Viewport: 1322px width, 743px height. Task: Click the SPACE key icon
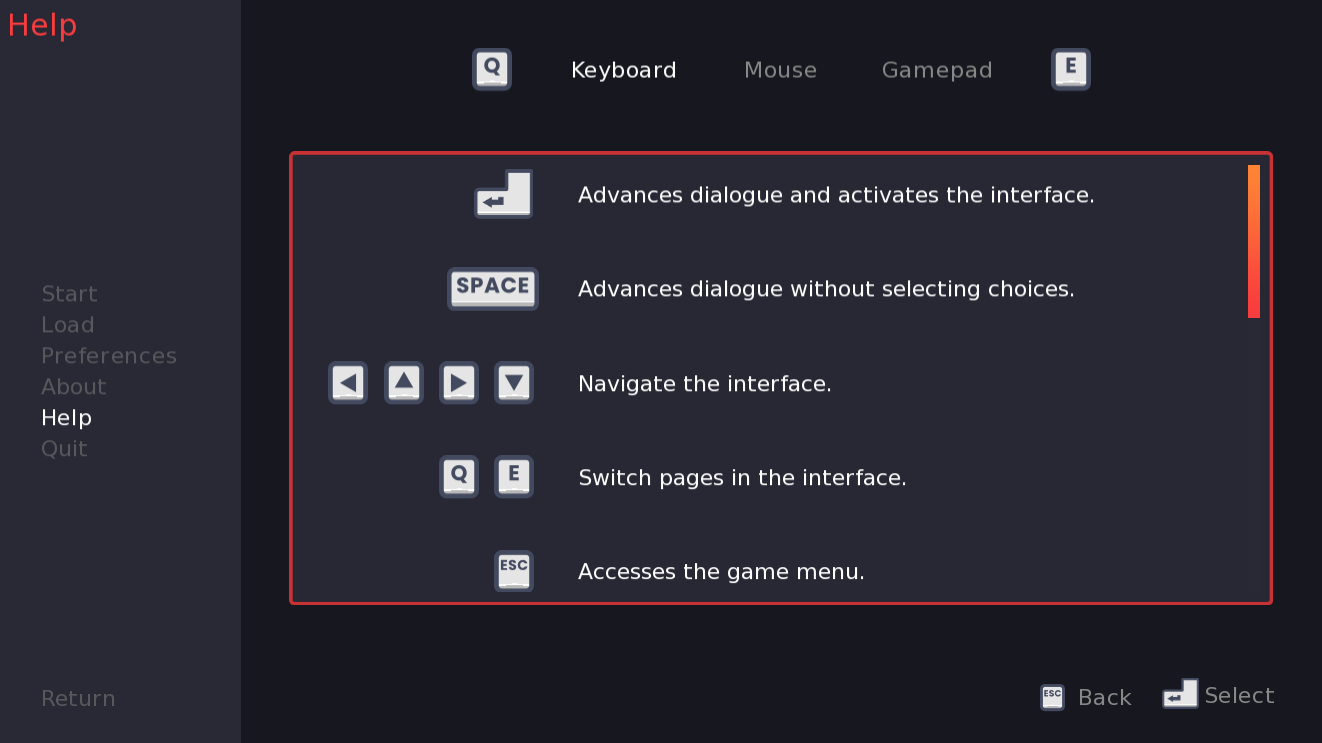[x=493, y=288]
